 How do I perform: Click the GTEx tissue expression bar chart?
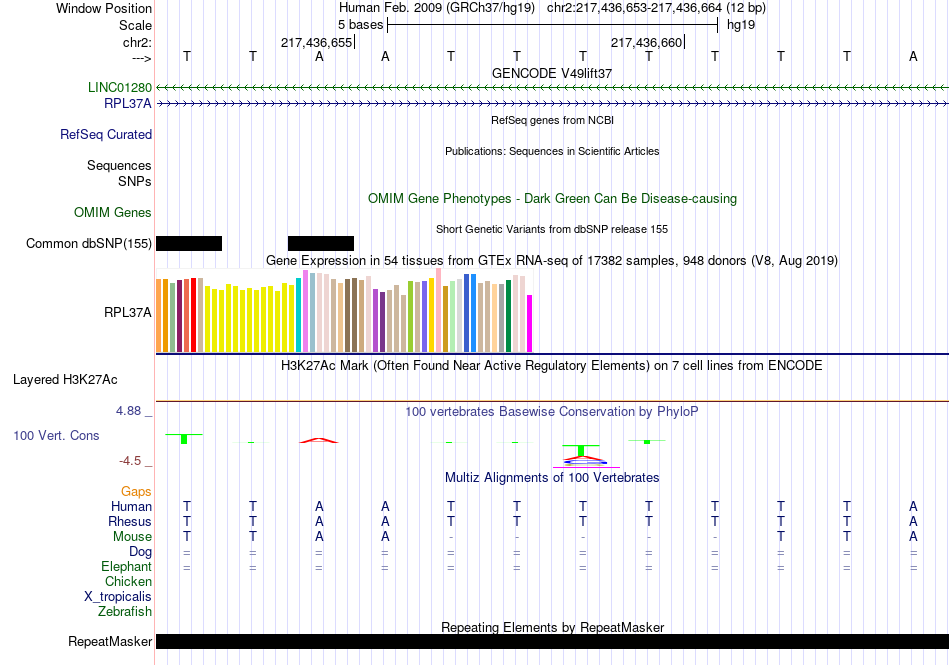(344, 311)
